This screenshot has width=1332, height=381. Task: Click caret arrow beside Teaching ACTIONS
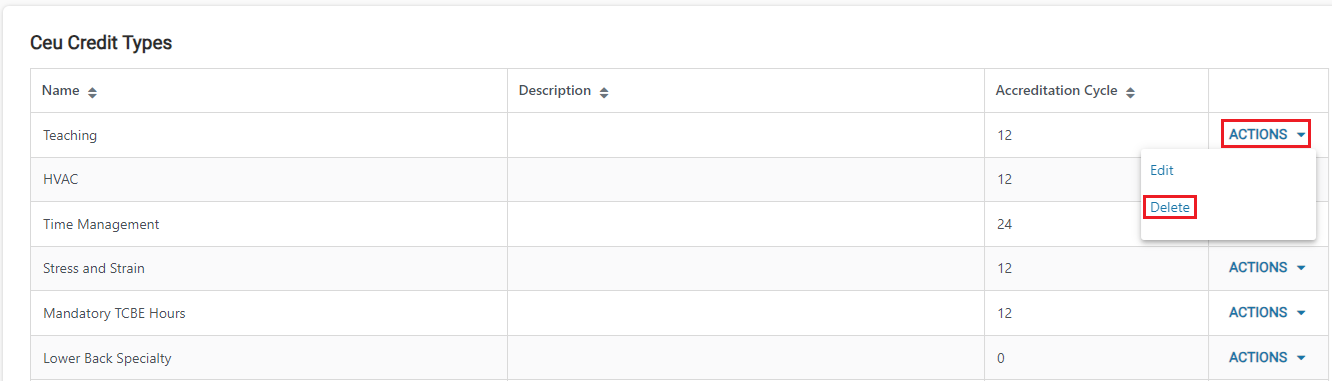point(1301,135)
